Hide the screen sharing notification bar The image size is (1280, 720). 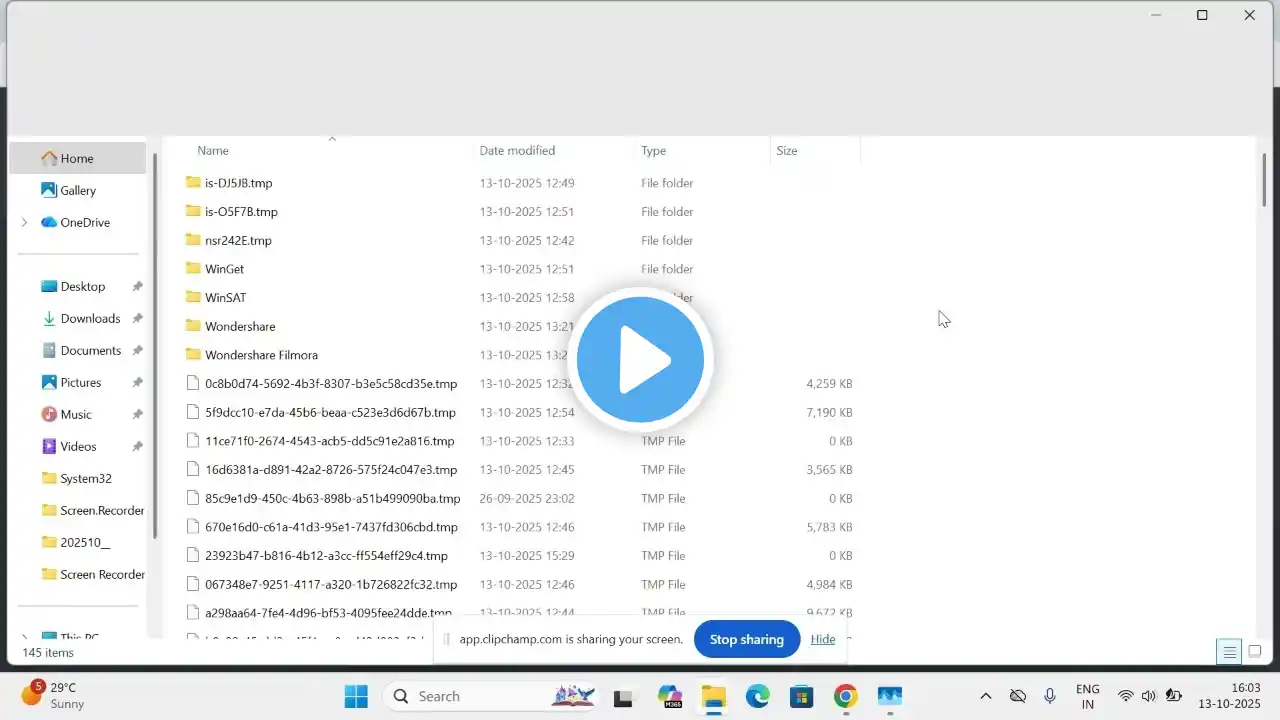[823, 639]
